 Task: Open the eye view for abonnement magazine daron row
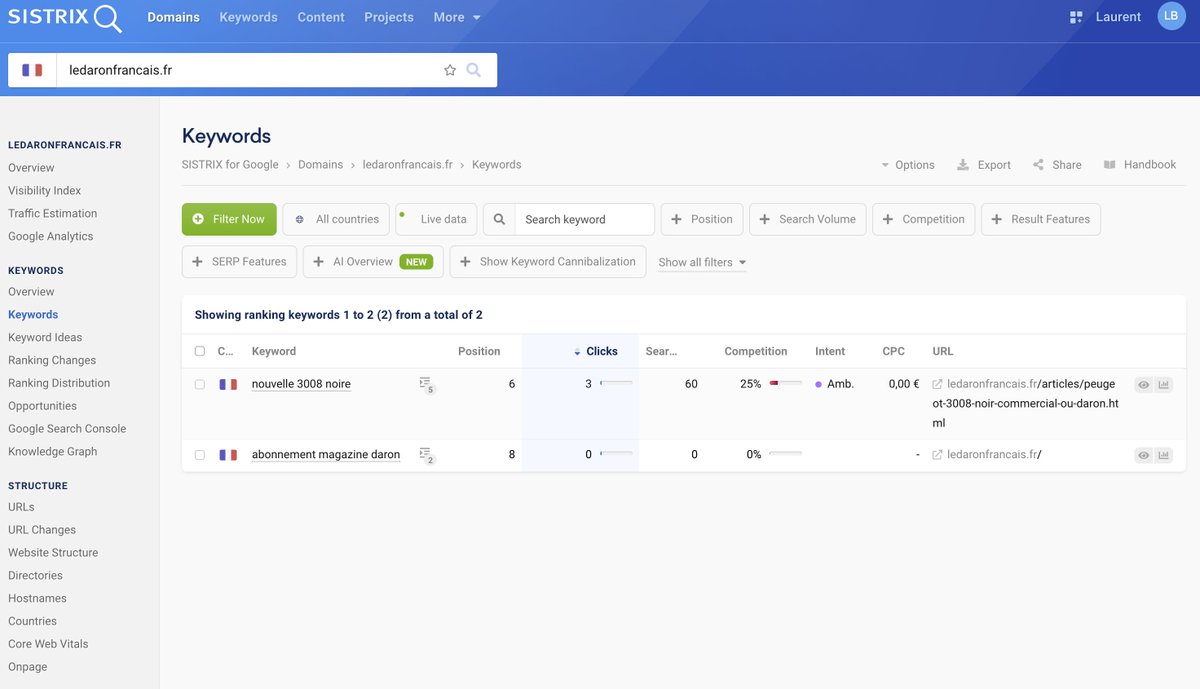click(1144, 455)
